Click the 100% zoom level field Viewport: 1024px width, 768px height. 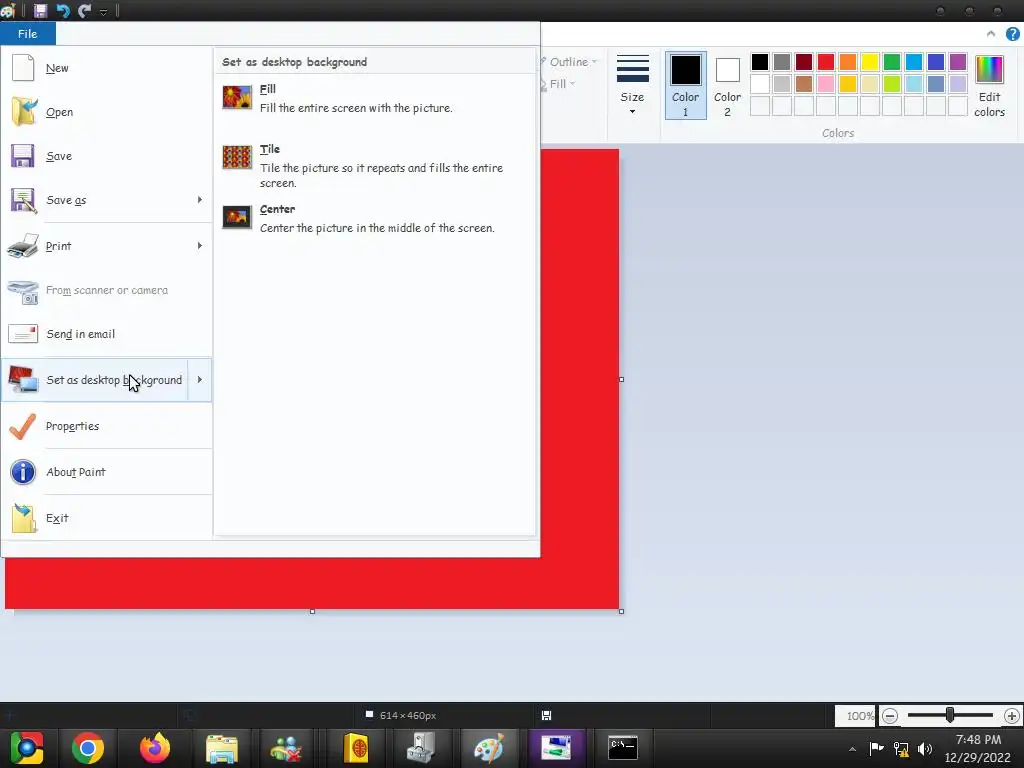[x=856, y=716]
